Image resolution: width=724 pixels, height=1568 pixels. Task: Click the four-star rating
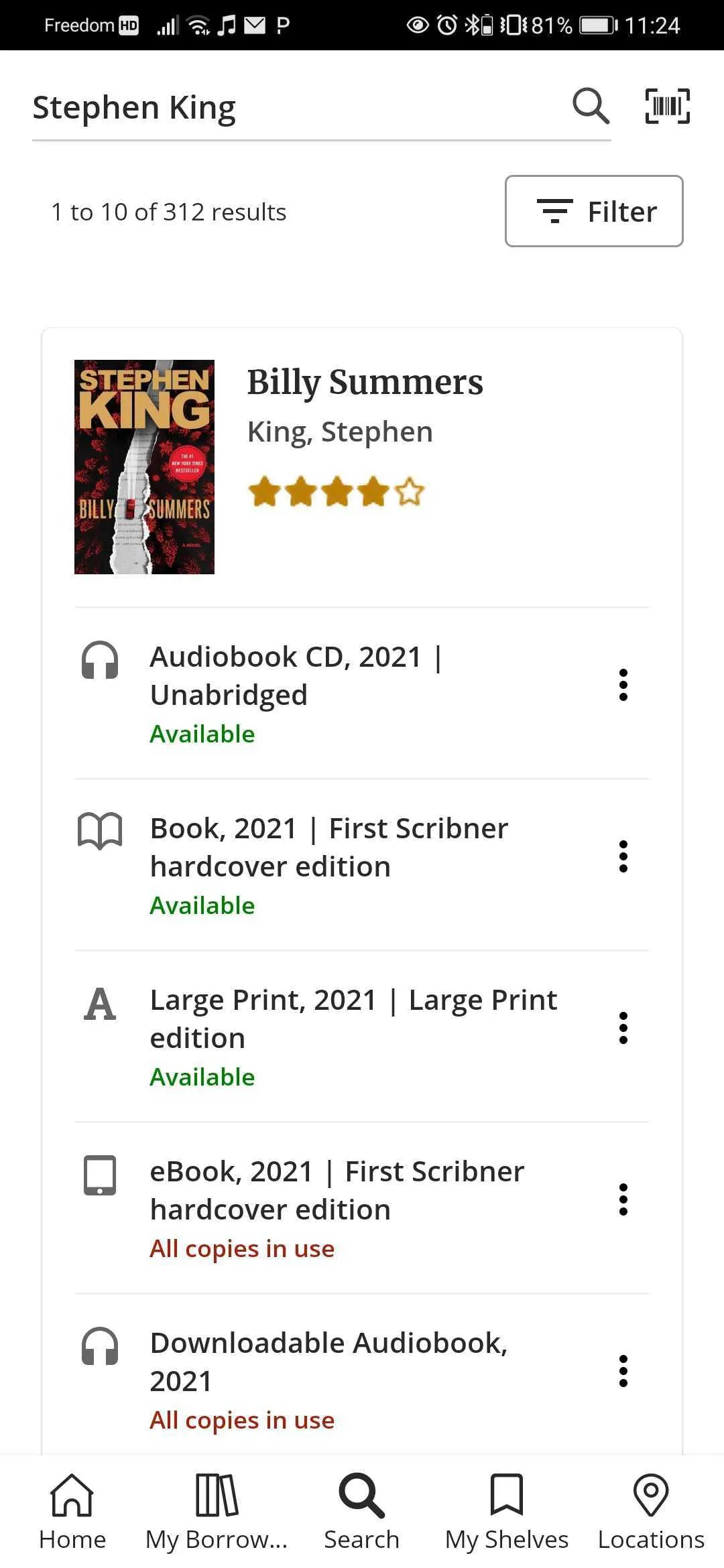[x=336, y=492]
